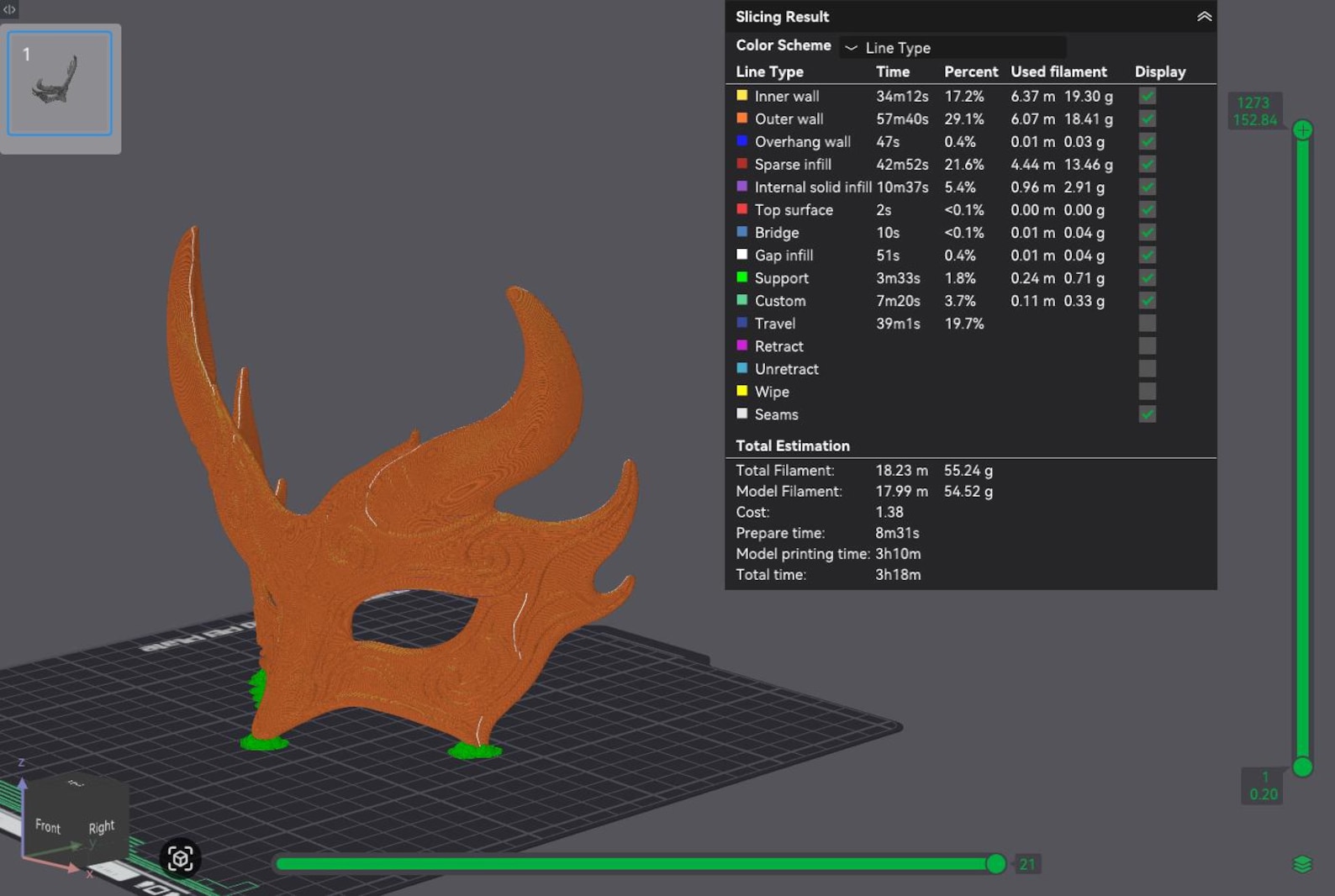Click the Travel time 39m1s
Image resolution: width=1335 pixels, height=896 pixels.
(898, 323)
